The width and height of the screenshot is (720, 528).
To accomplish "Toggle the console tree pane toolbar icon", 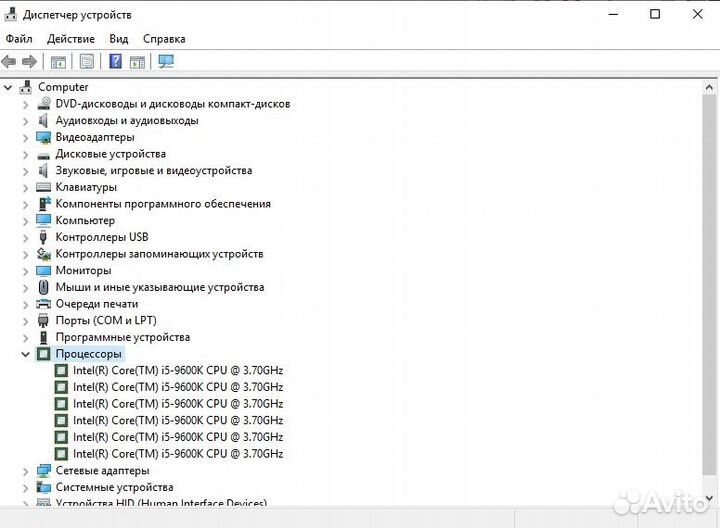I will (58, 62).
